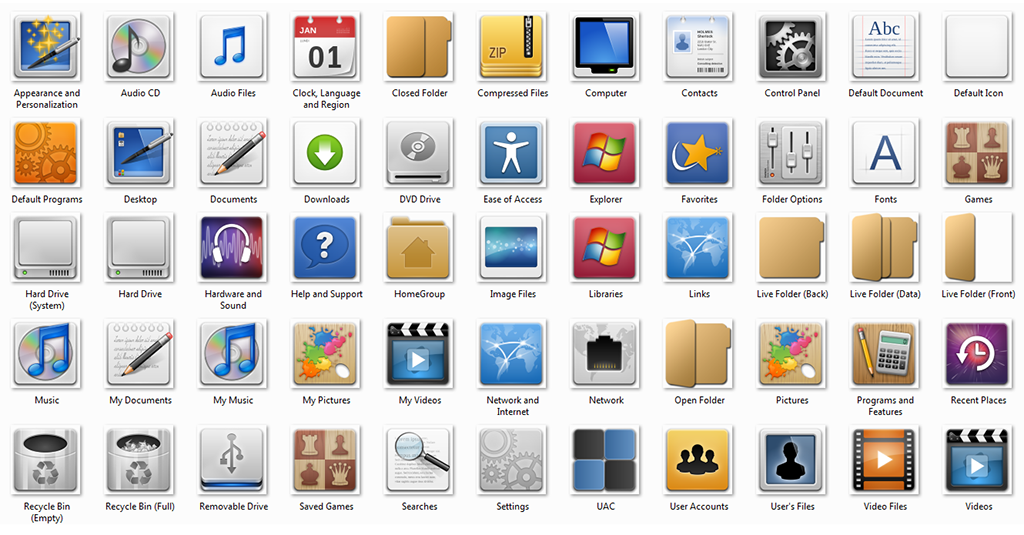
Task: Click the User Accounts icon
Action: pyautogui.click(x=699, y=460)
